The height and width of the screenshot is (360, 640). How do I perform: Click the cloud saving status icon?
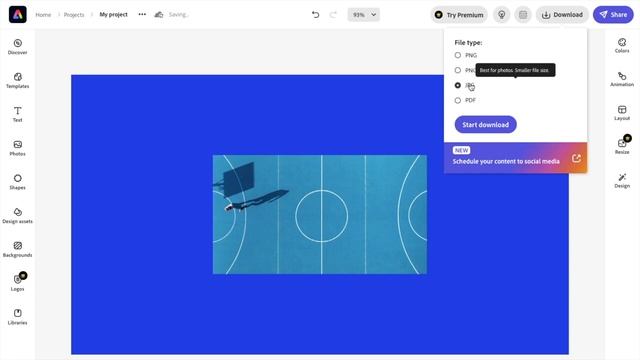159,15
